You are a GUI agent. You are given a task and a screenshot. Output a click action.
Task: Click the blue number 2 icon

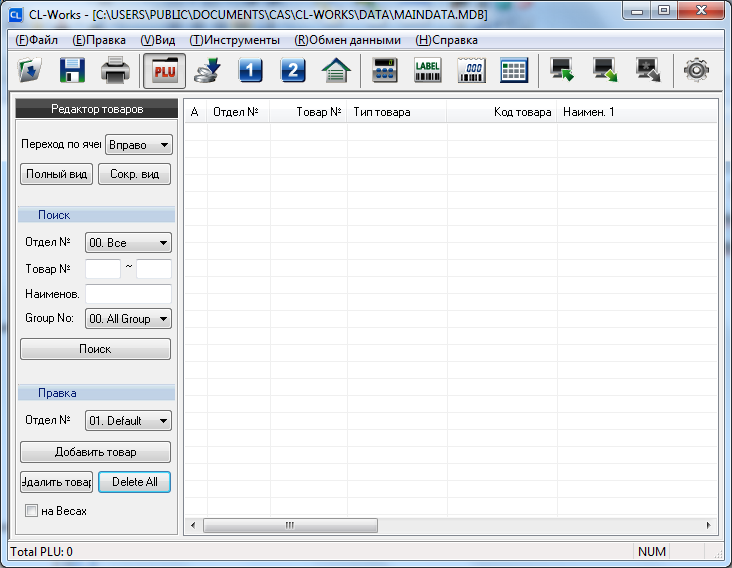tap(292, 71)
